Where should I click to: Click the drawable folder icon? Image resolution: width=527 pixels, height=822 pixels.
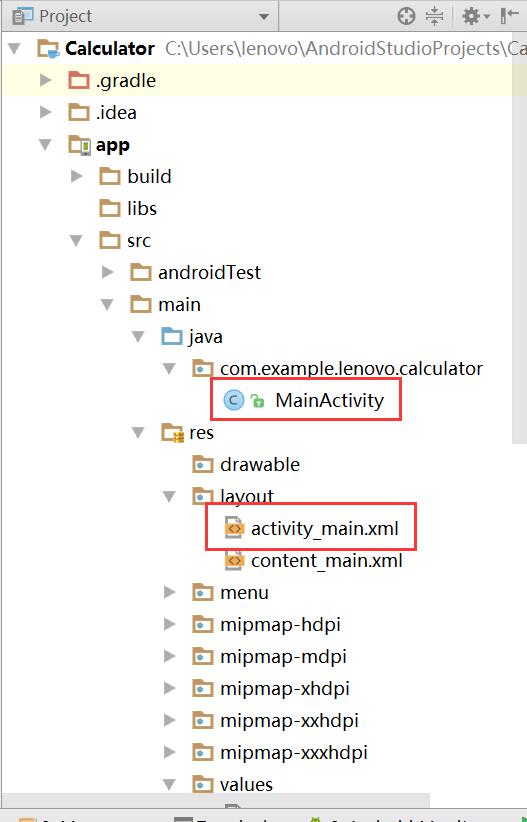(x=202, y=464)
